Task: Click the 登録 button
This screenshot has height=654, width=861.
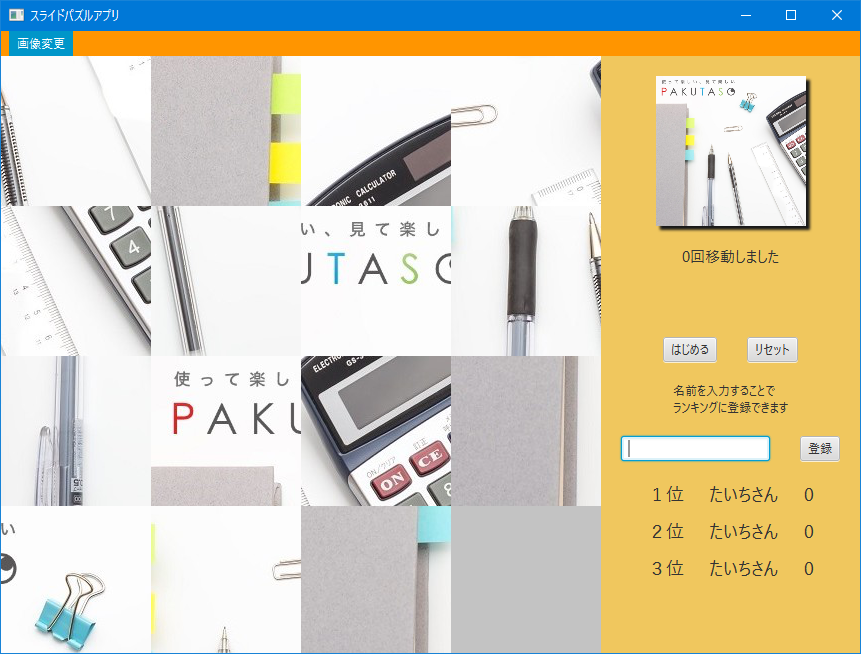Action: pos(819,449)
